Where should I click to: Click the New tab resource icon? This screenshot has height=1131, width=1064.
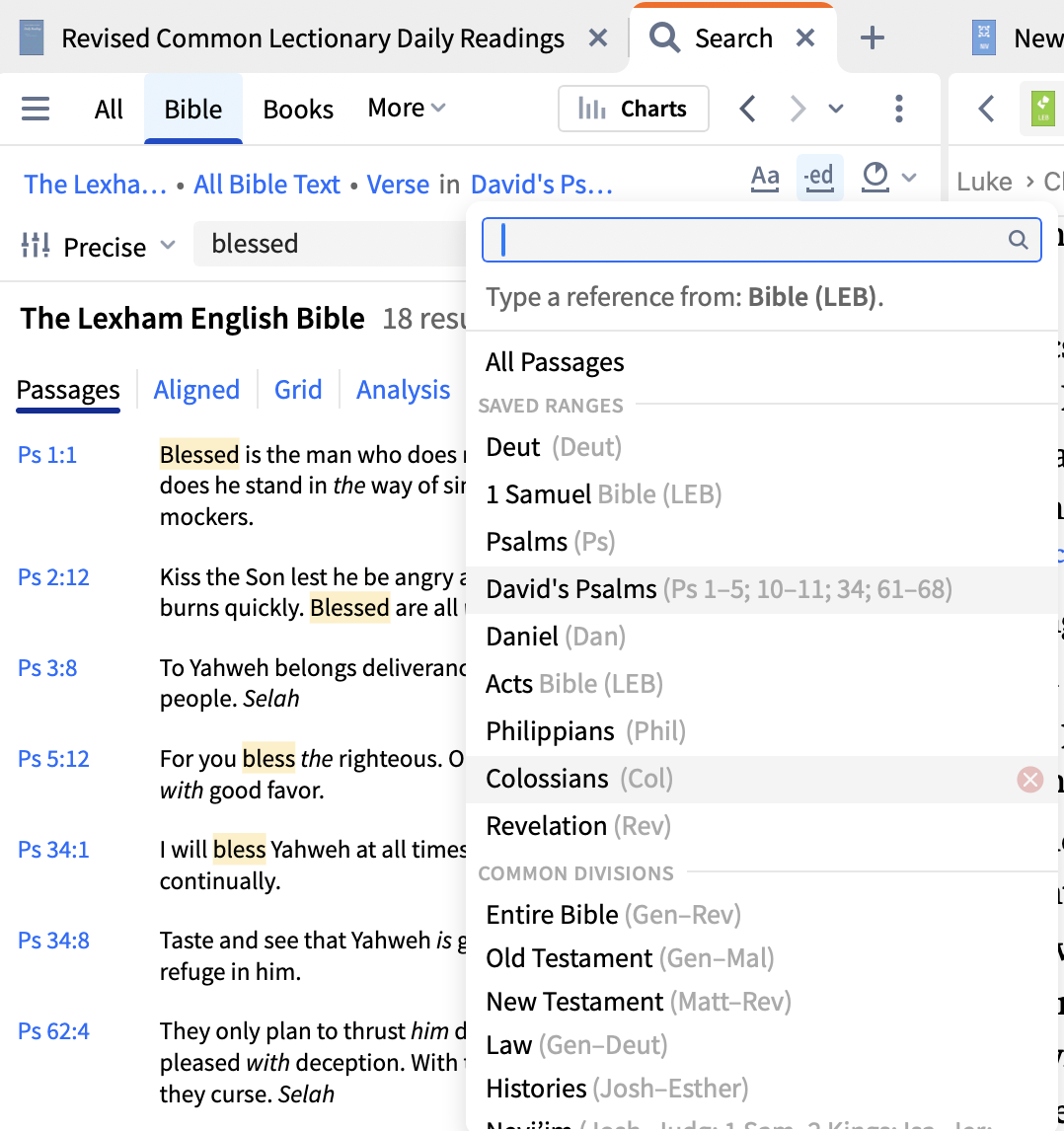point(984,38)
